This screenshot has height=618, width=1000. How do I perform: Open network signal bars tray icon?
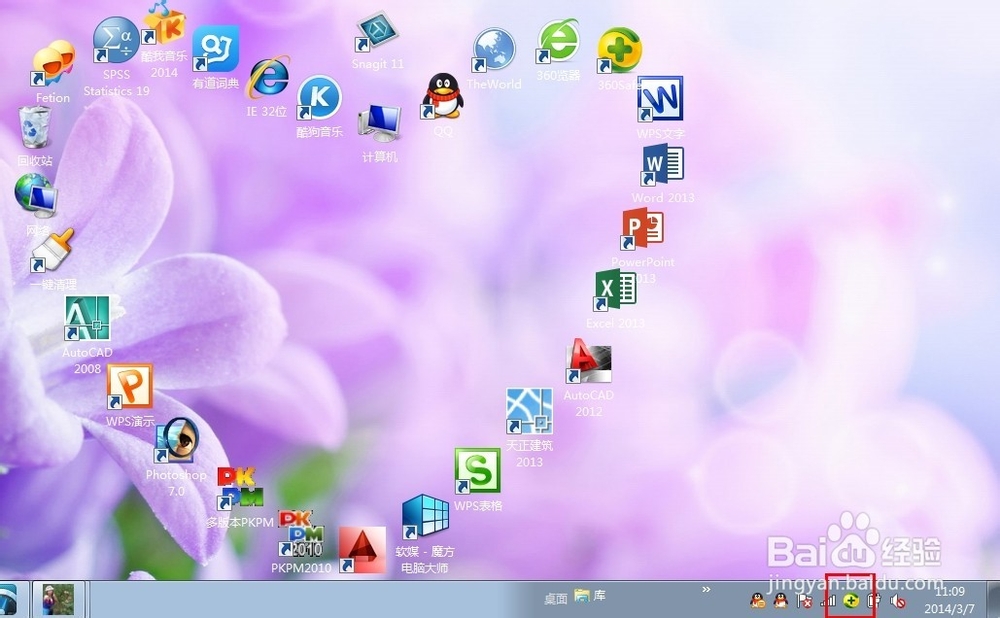pos(828,600)
